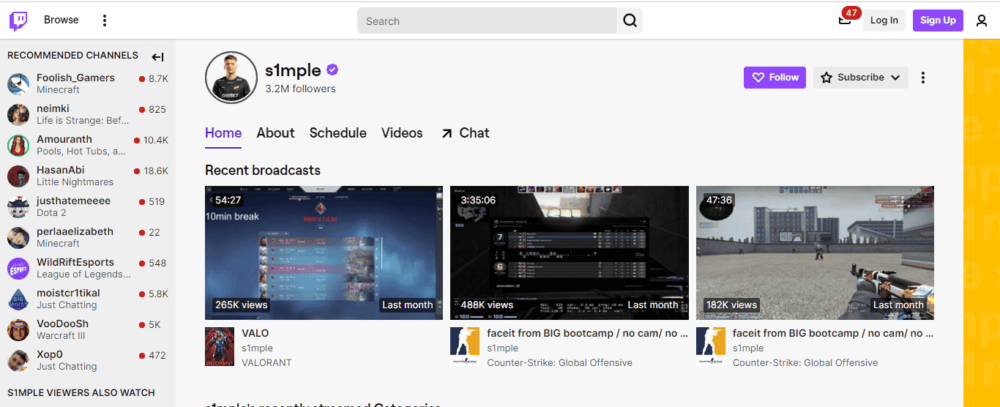Open the VALO broadcast title
The height and width of the screenshot is (407, 1000).
(255, 333)
